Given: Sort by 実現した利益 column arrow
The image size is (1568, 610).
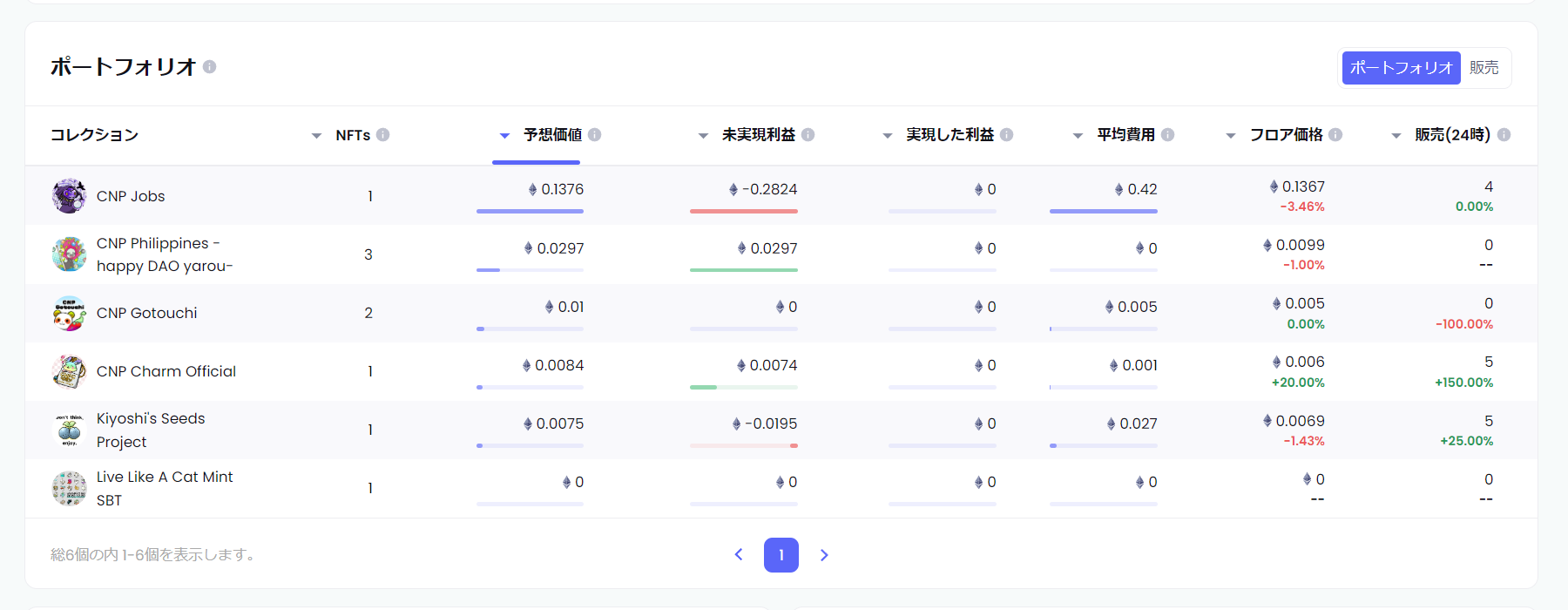Looking at the screenshot, I should coord(887,135).
